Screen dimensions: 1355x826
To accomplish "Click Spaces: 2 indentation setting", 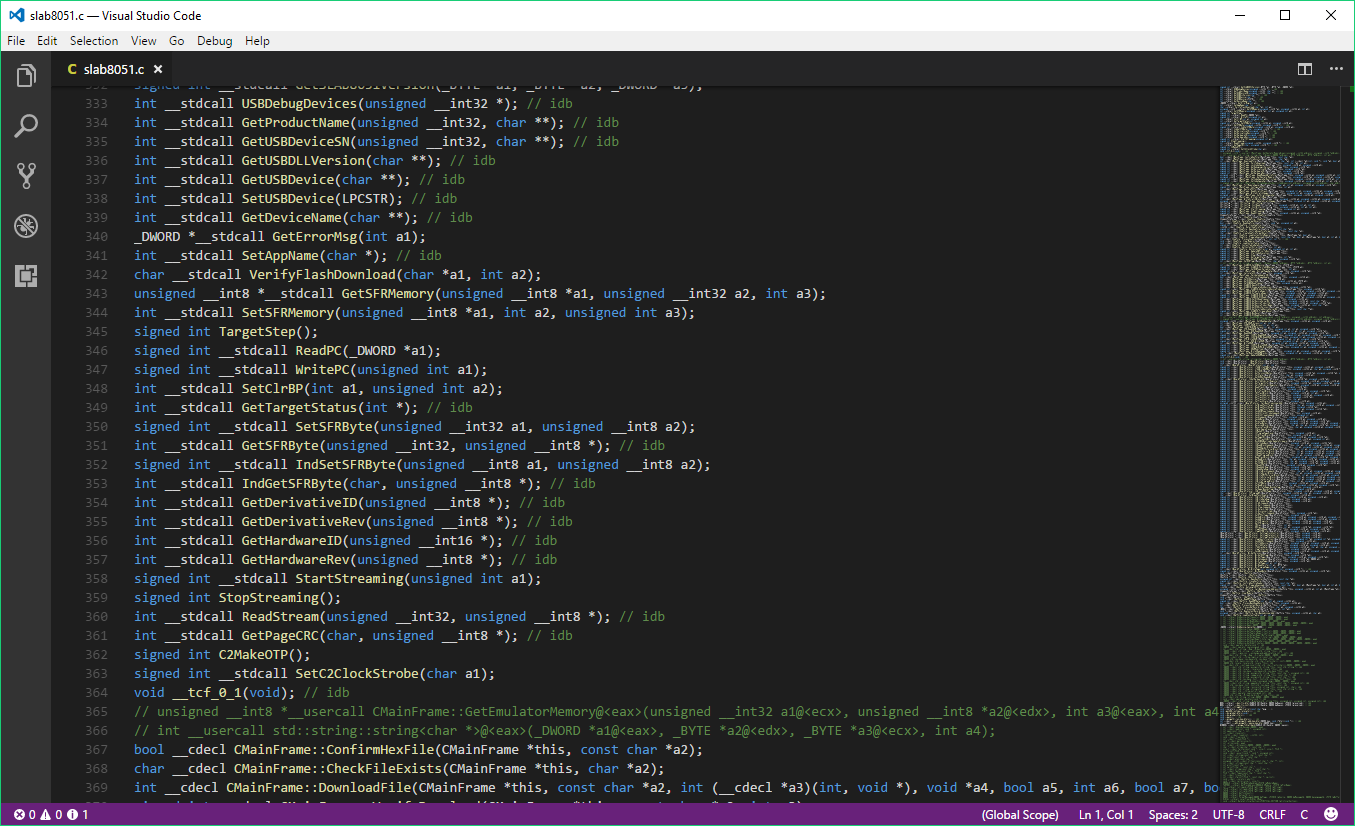I will point(1173,814).
